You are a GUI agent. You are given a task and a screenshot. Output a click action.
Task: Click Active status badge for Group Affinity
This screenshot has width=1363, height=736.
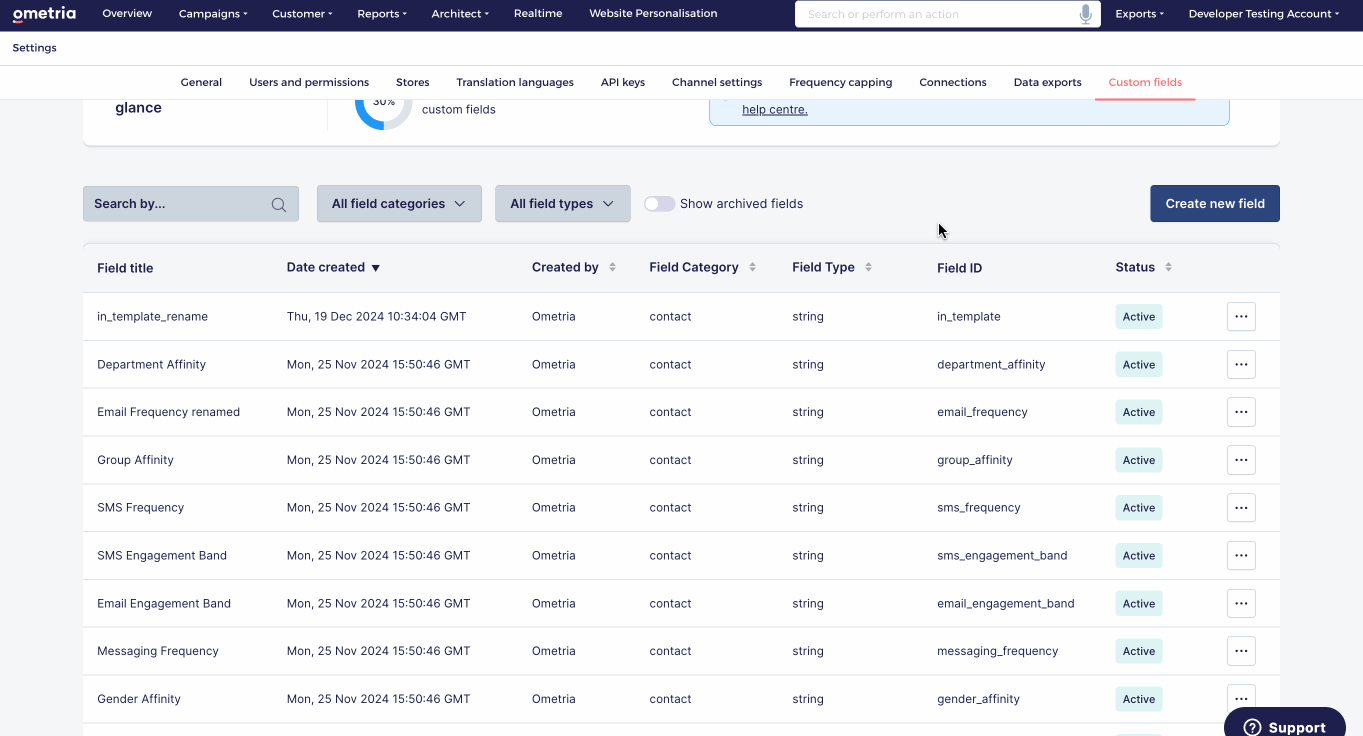click(1139, 460)
